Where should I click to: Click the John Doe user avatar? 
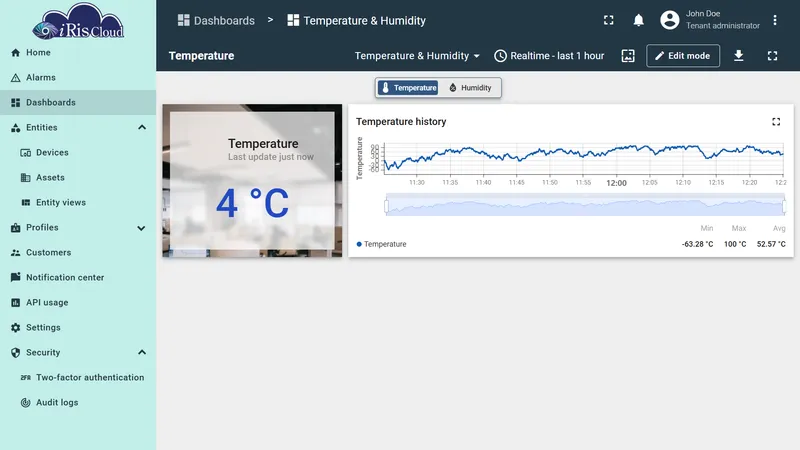(x=669, y=20)
